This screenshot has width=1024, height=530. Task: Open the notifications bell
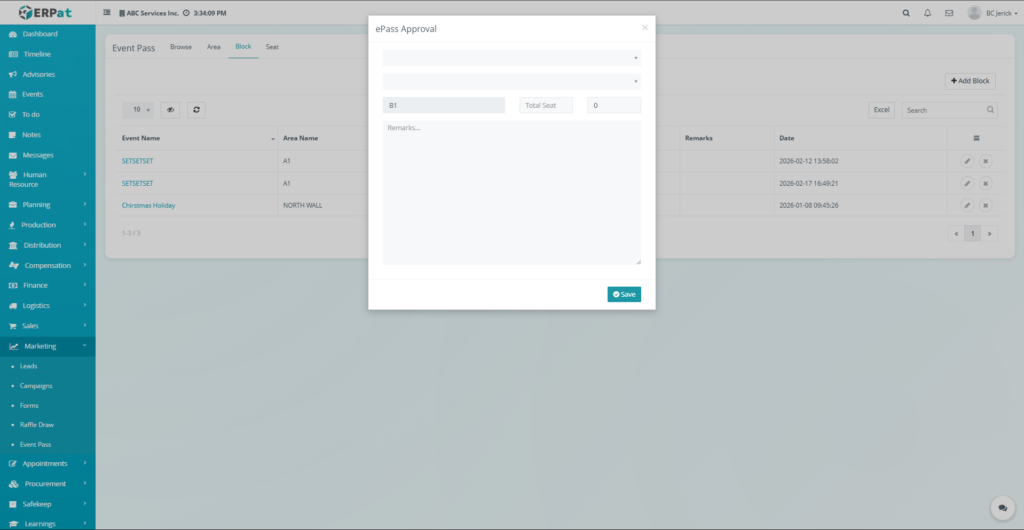[927, 13]
